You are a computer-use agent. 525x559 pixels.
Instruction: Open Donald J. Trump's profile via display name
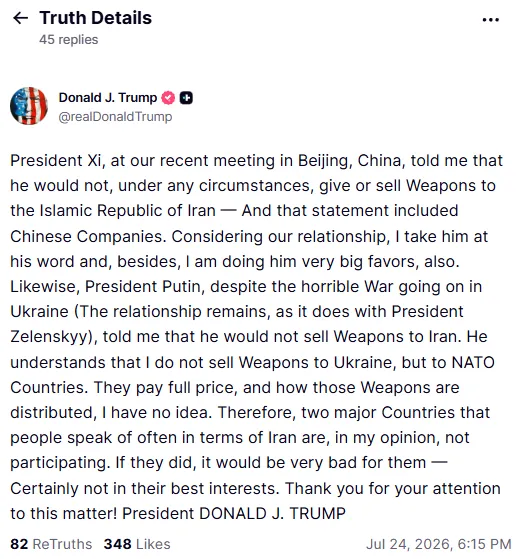click(x=108, y=97)
